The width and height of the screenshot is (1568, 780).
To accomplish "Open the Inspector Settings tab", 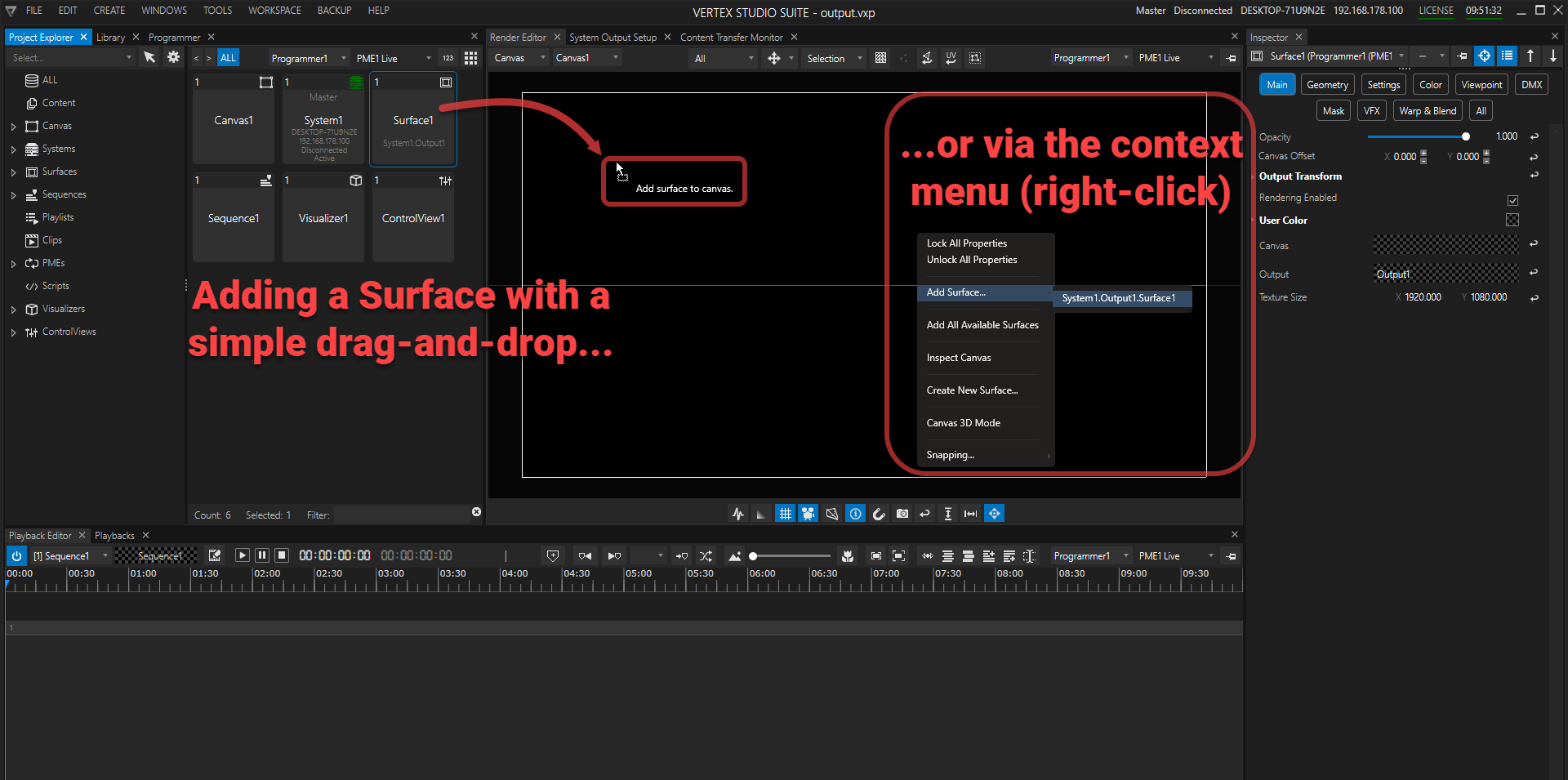I will (1383, 85).
